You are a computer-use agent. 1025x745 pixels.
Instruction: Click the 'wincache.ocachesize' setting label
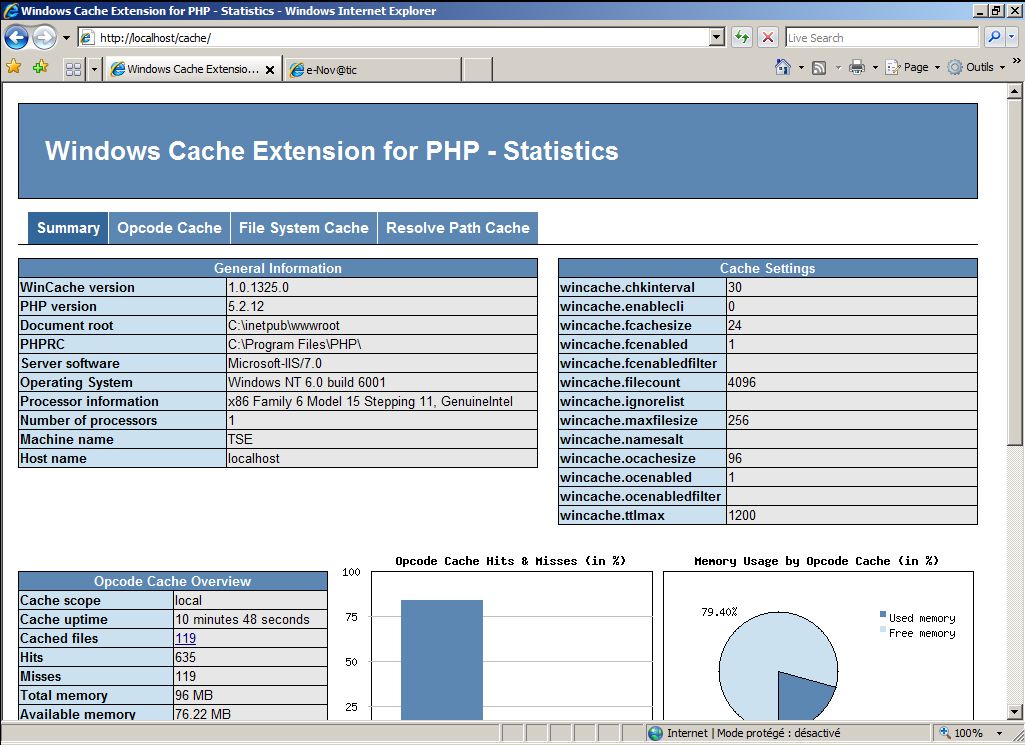628,458
